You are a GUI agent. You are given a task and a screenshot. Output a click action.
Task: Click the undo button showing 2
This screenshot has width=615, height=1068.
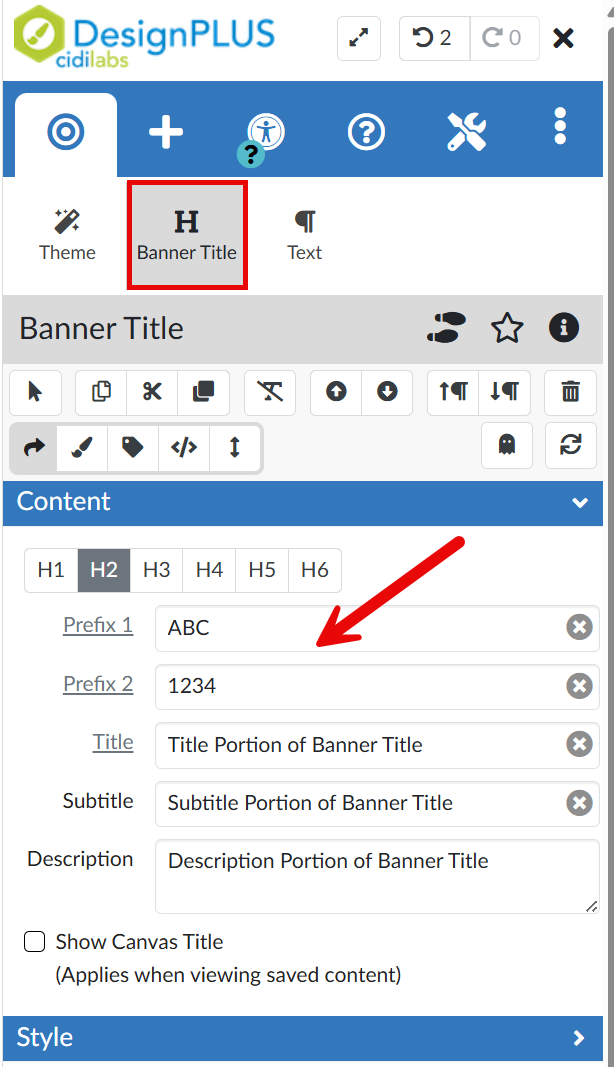[433, 38]
